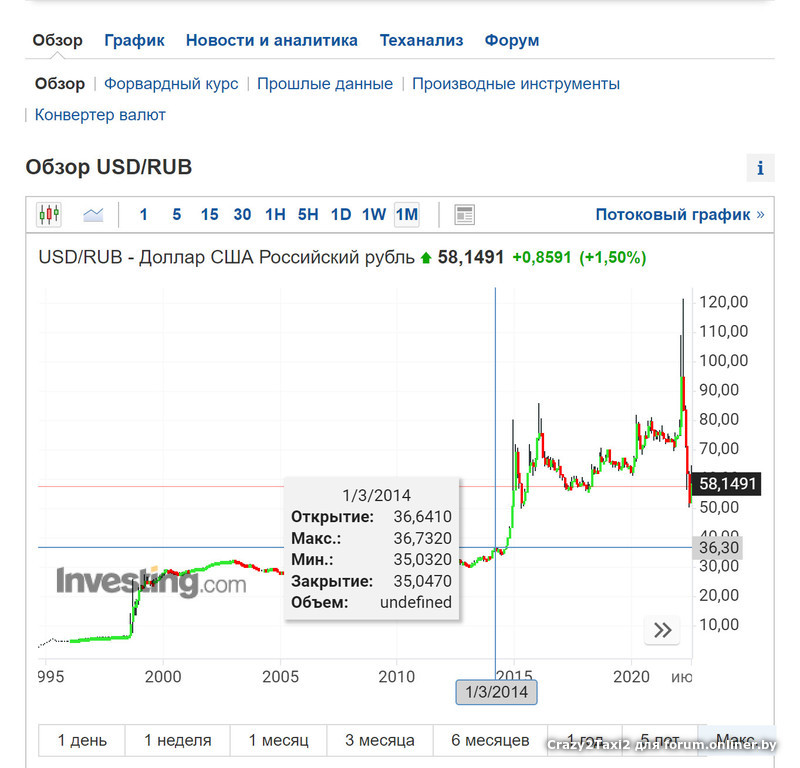Choose the 1H interval

pyautogui.click(x=275, y=214)
